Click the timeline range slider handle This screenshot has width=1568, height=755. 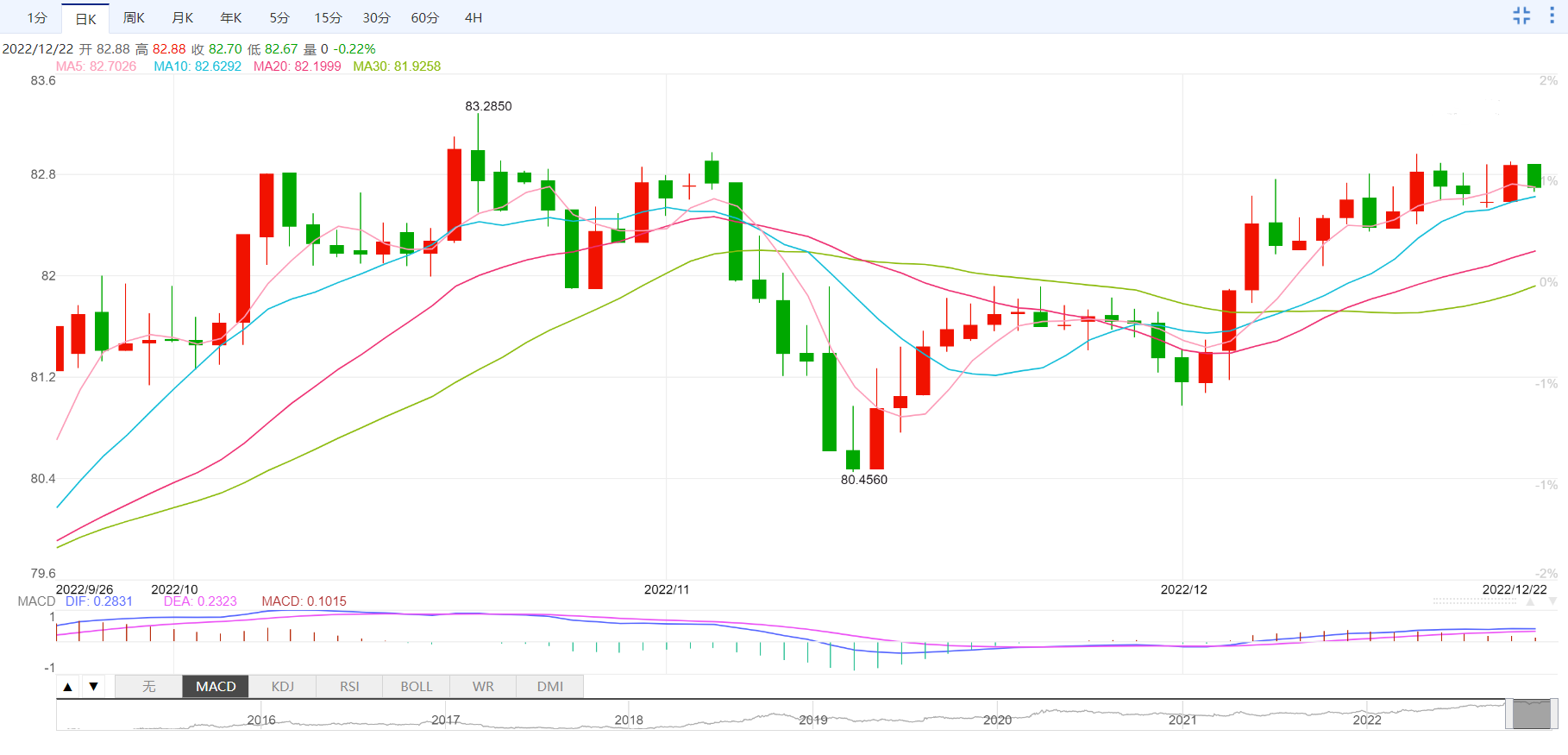(1532, 714)
